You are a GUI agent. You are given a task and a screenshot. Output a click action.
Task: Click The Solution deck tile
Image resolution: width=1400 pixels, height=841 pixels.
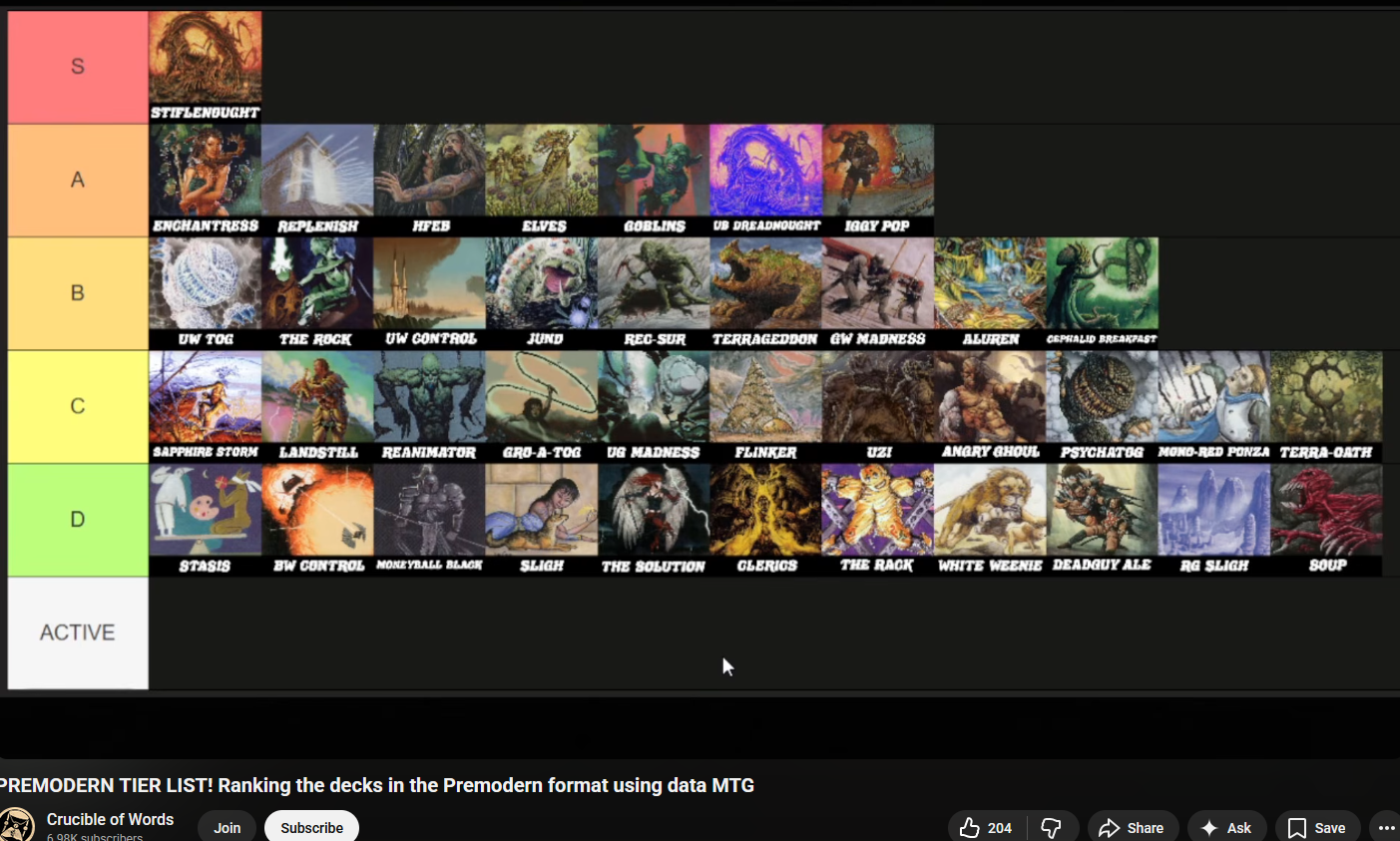pos(655,520)
